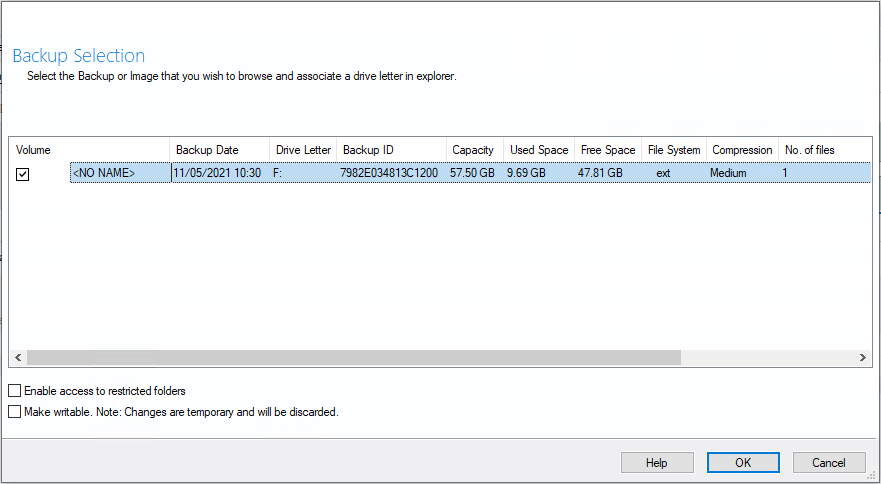Tick the Make writable checkbox

pyautogui.click(x=15, y=411)
